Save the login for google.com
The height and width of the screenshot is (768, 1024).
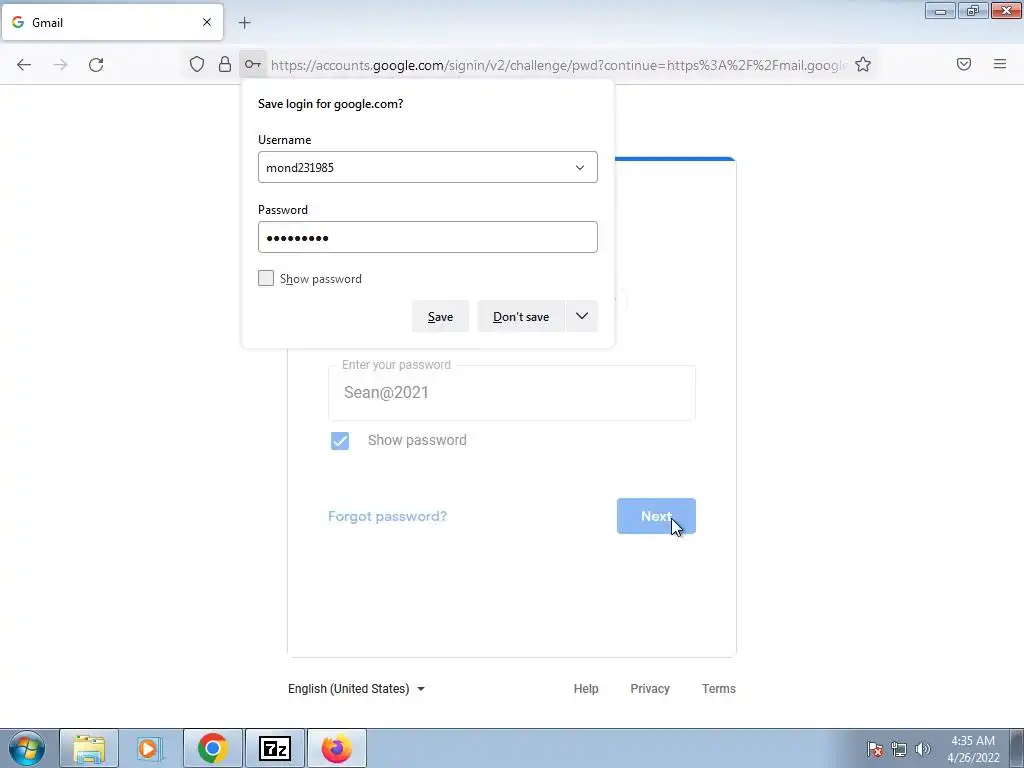pos(440,317)
